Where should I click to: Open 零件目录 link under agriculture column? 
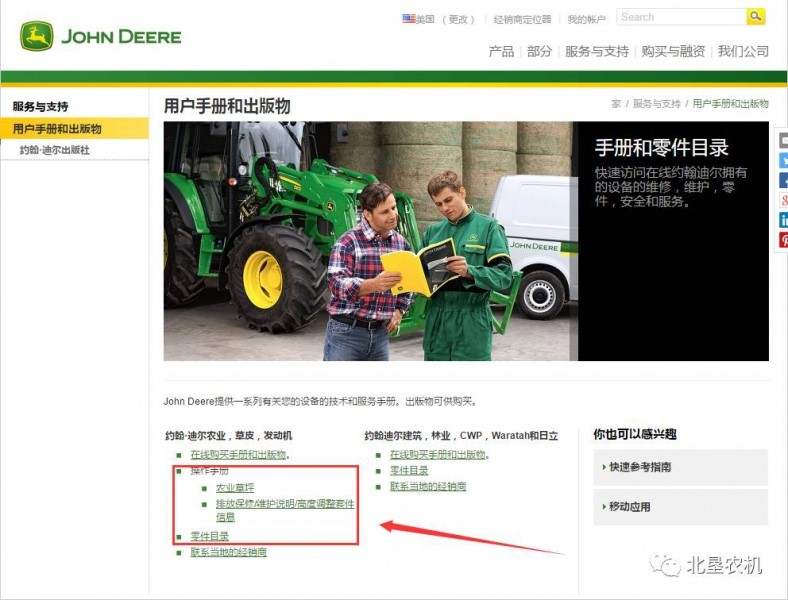[209, 536]
